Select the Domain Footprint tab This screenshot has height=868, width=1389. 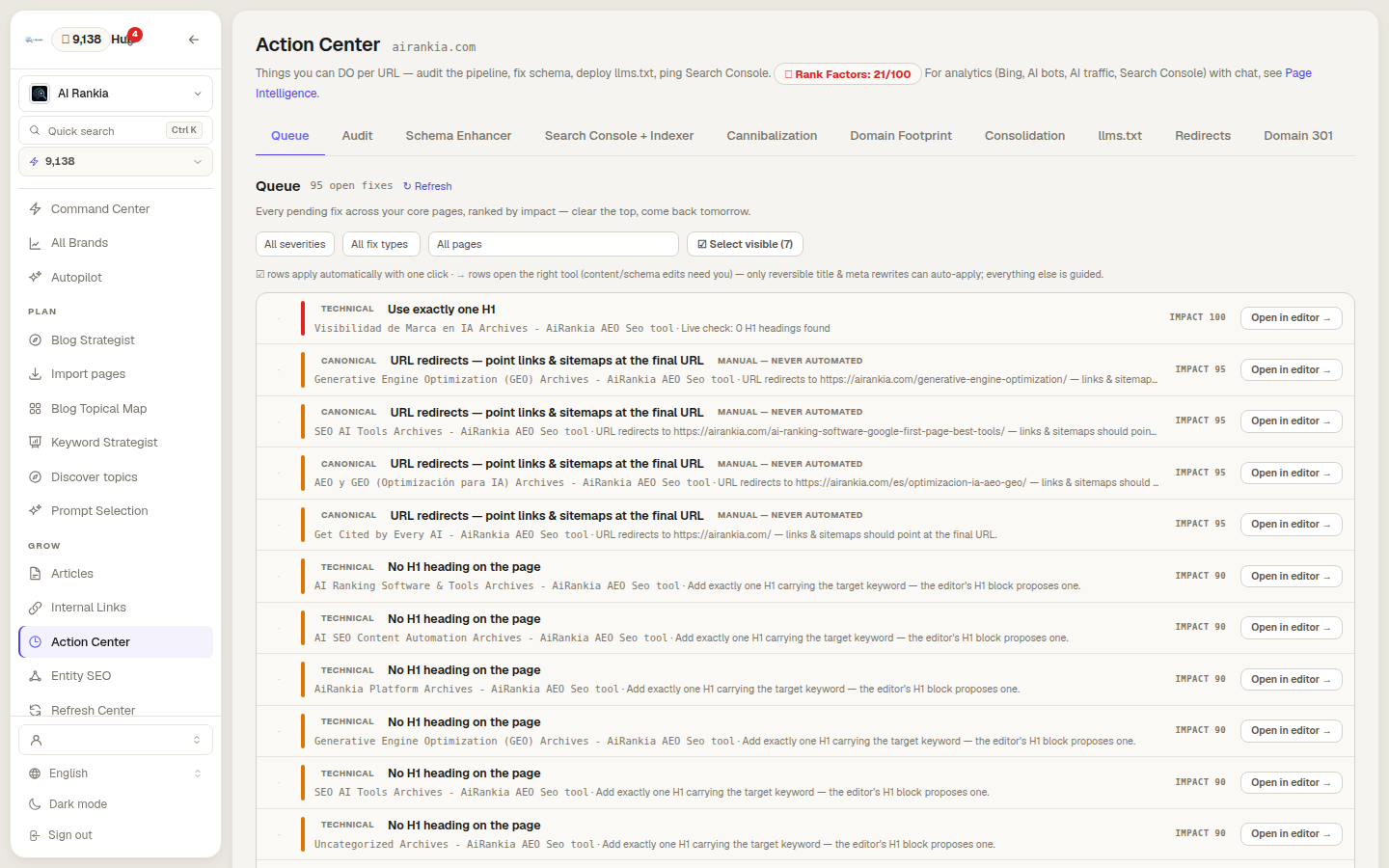point(901,136)
